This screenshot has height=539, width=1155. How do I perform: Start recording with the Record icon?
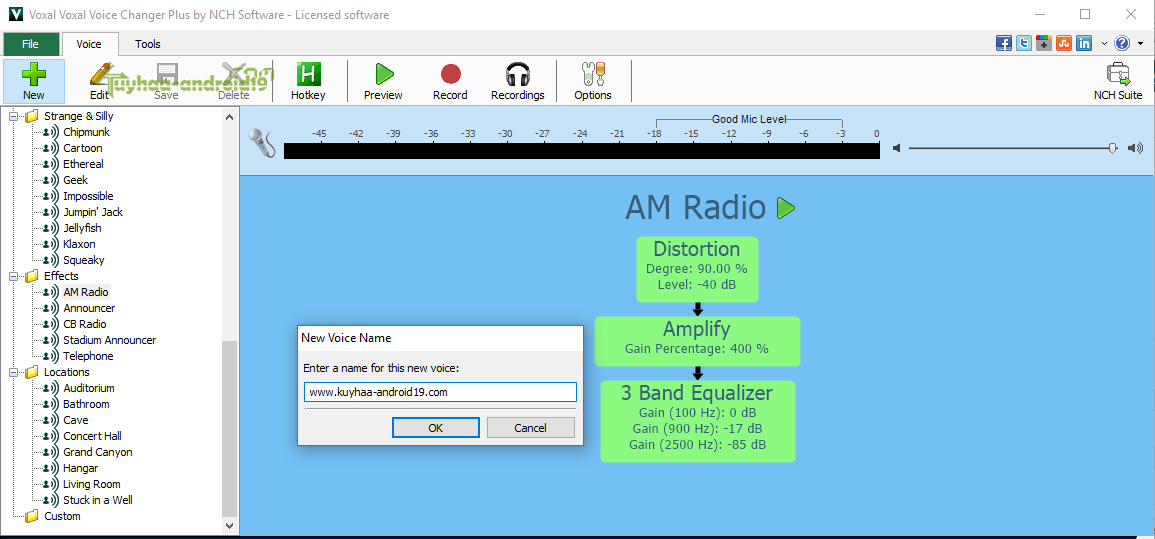pyautogui.click(x=450, y=74)
